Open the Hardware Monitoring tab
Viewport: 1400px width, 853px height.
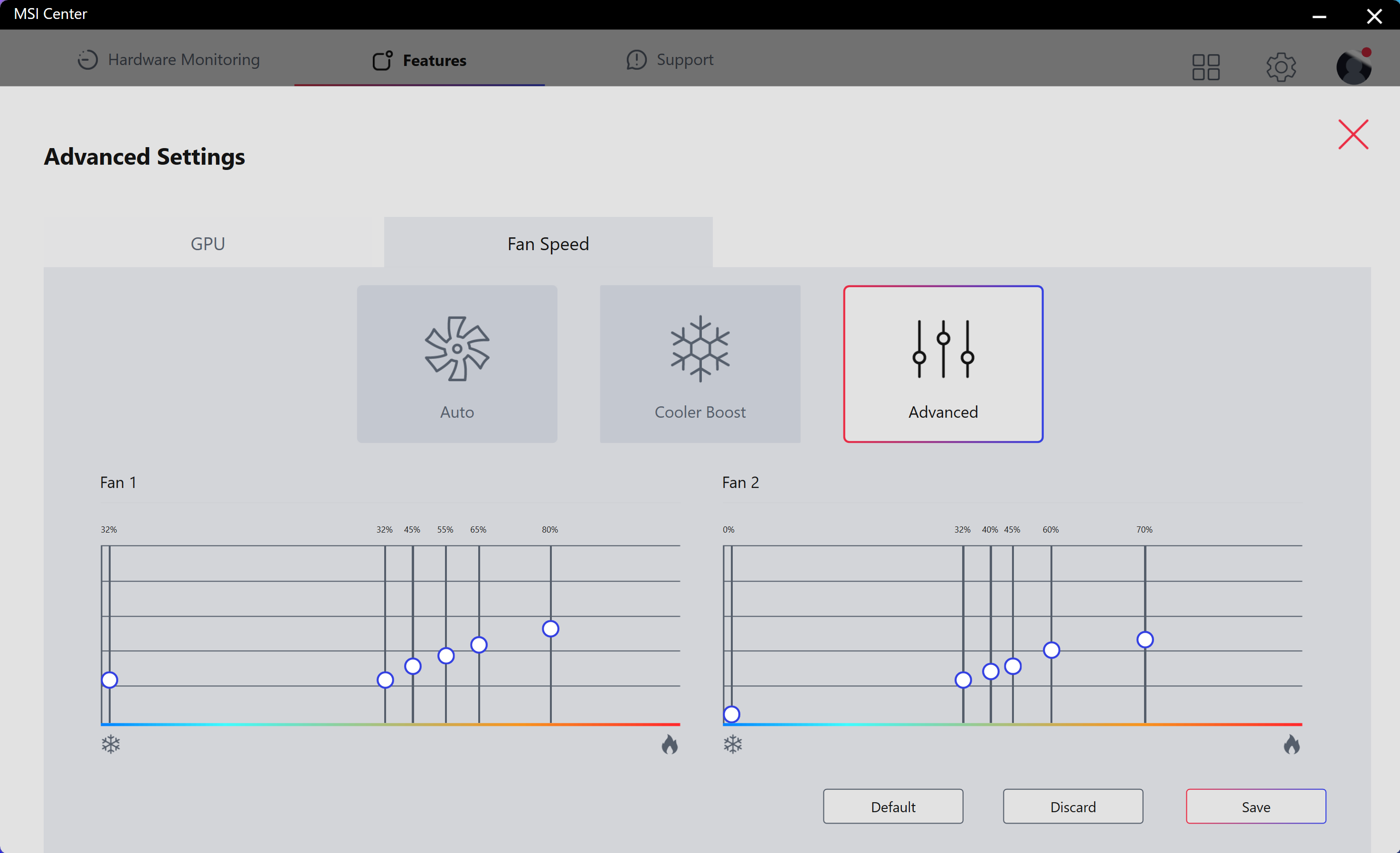click(x=168, y=60)
